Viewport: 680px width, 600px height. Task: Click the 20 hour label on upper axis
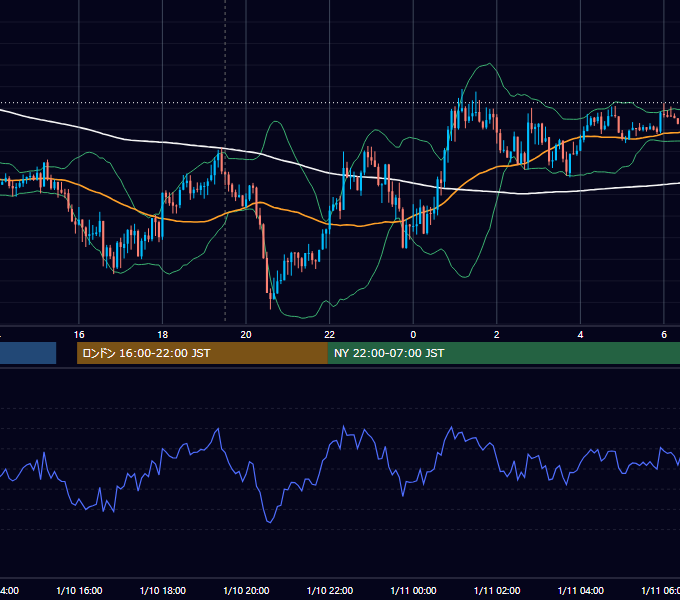(x=246, y=335)
